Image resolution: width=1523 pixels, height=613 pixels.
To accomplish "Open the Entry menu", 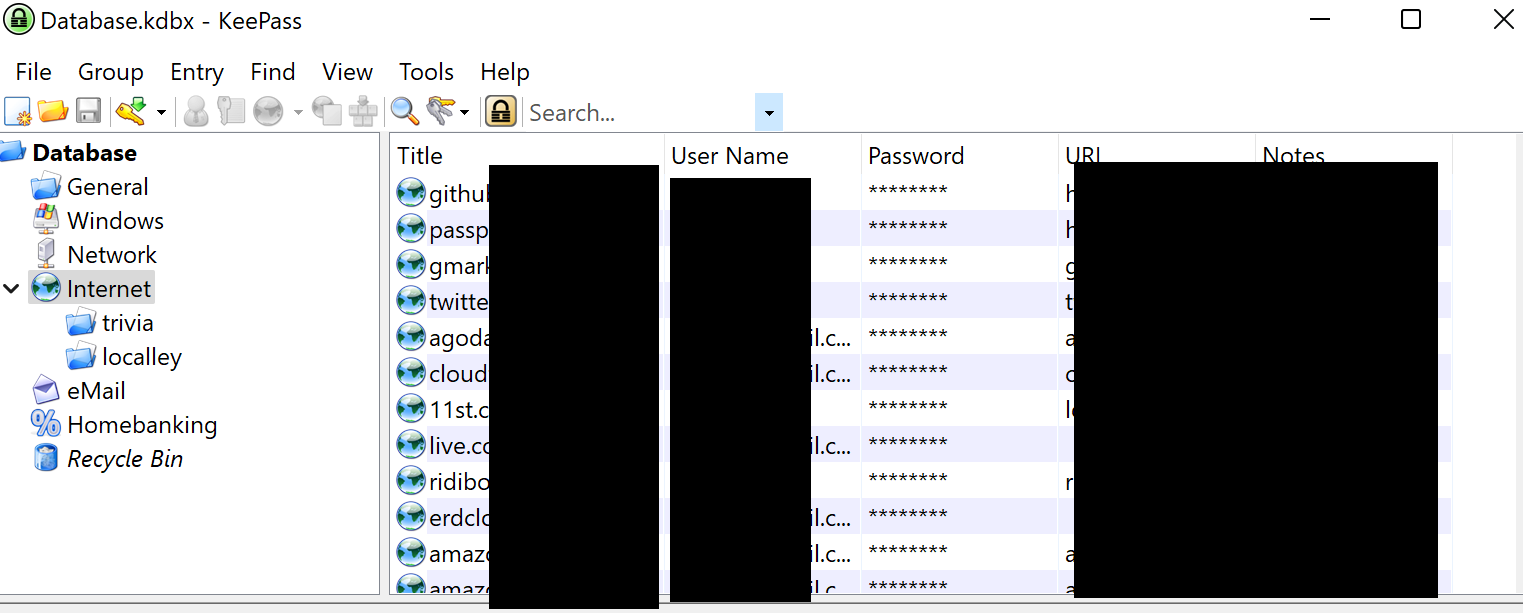I will click(197, 72).
